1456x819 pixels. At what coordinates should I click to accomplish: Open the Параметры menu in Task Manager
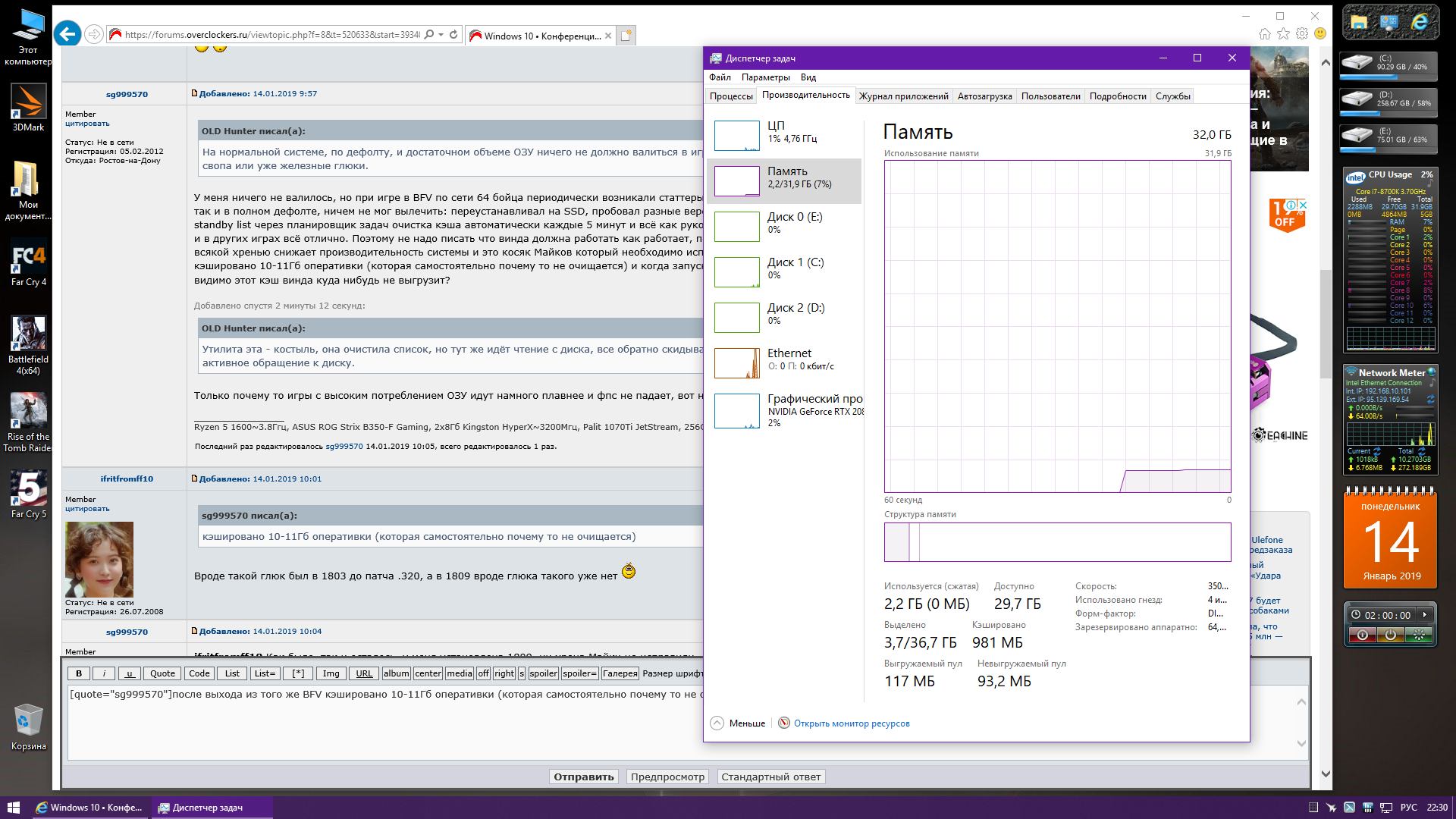click(765, 77)
